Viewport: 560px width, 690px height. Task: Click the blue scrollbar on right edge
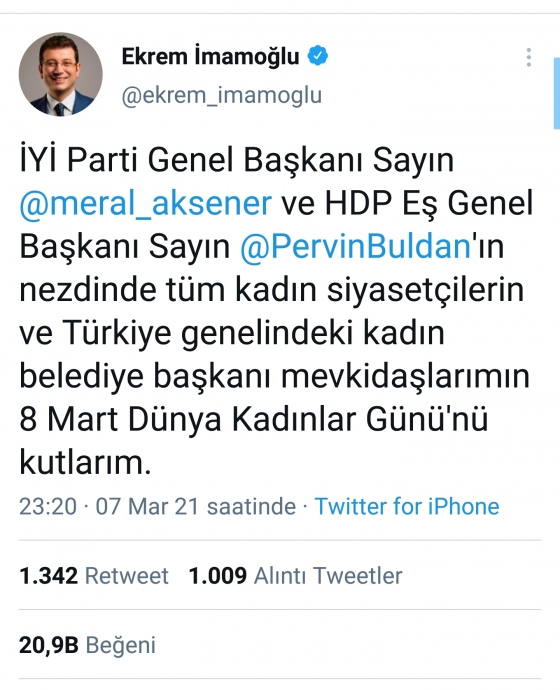click(556, 93)
